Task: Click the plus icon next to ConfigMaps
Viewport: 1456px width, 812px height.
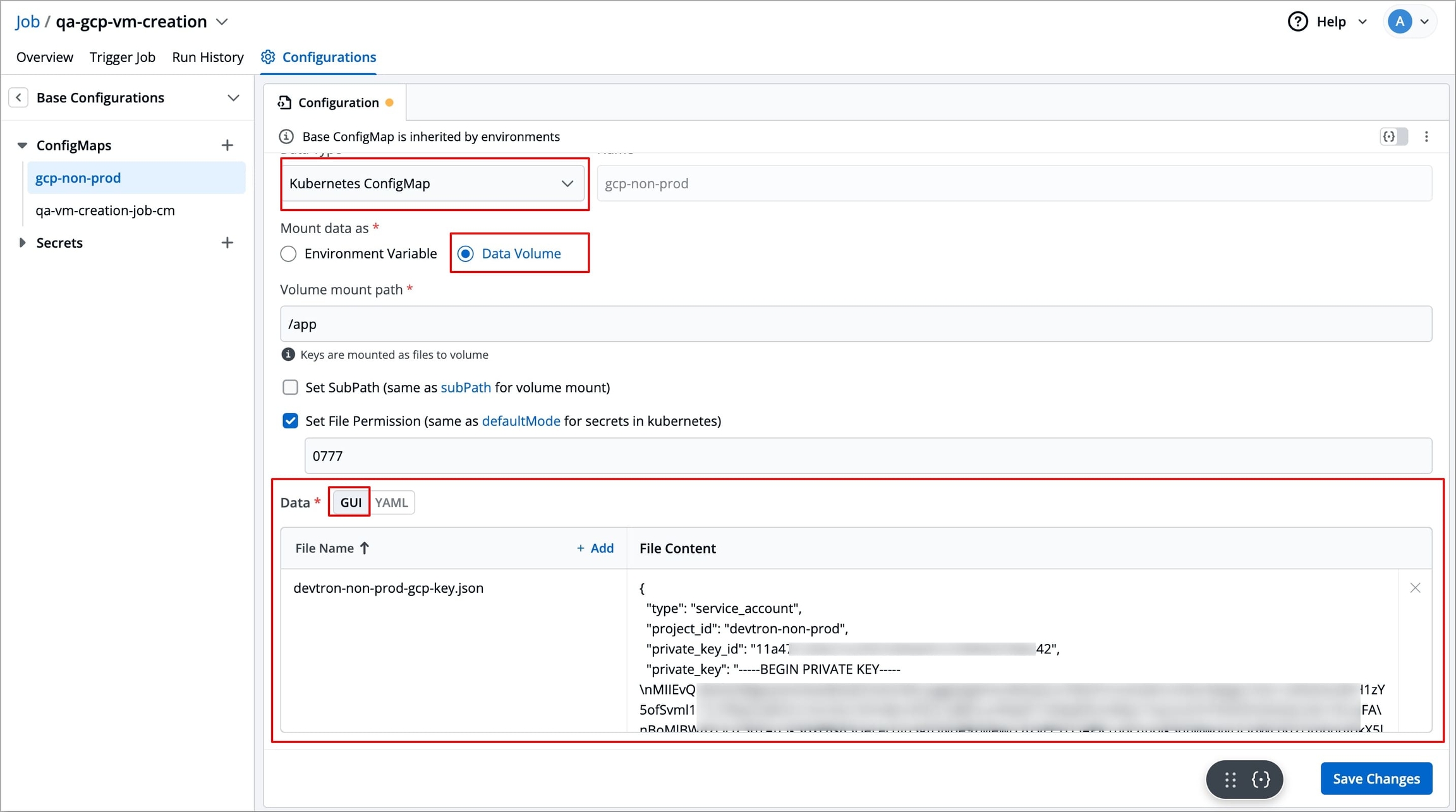Action: pyautogui.click(x=227, y=145)
